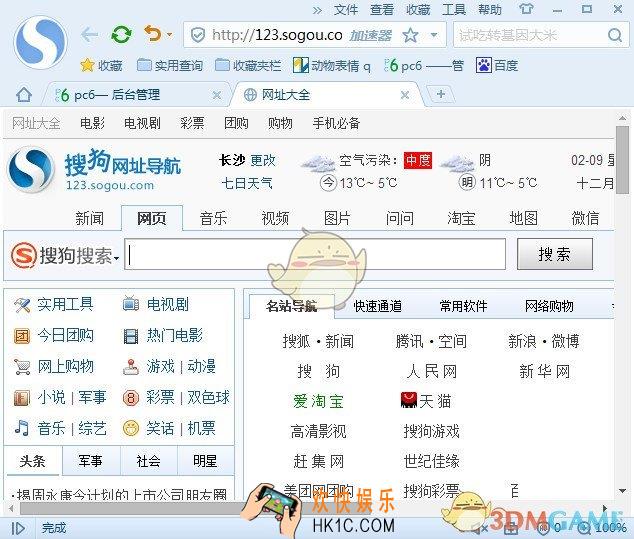The height and width of the screenshot is (539, 634).
Task: Click the orange undo-closed-tab arrow
Action: (153, 34)
